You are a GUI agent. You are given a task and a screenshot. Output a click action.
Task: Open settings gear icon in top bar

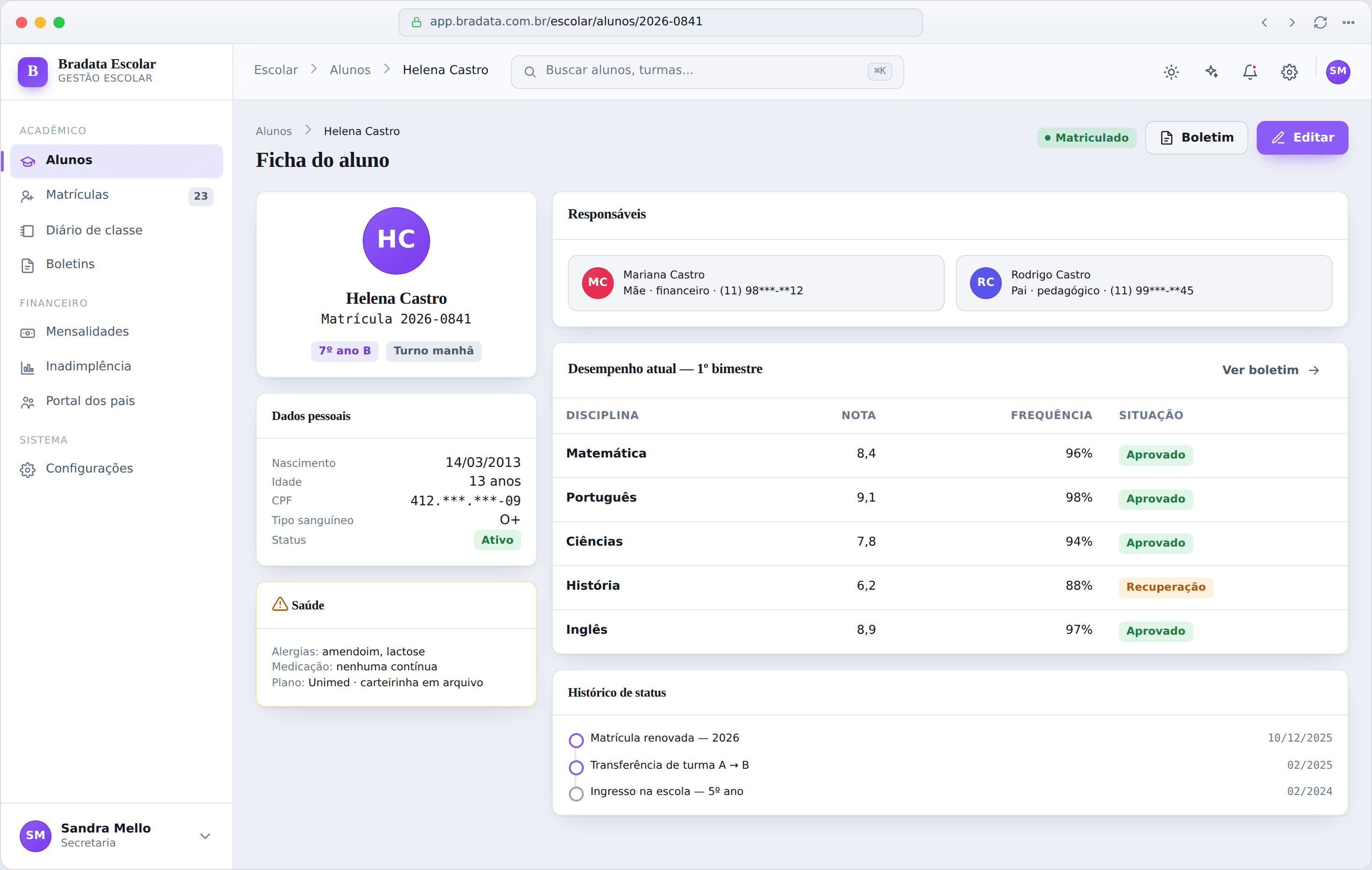[x=1290, y=72]
